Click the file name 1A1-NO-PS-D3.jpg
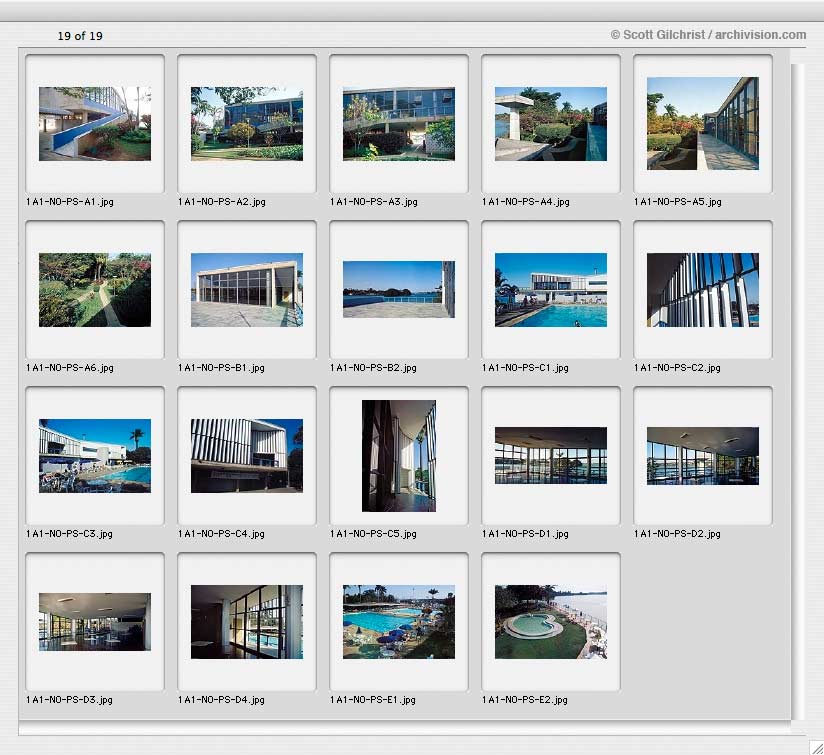 point(69,700)
